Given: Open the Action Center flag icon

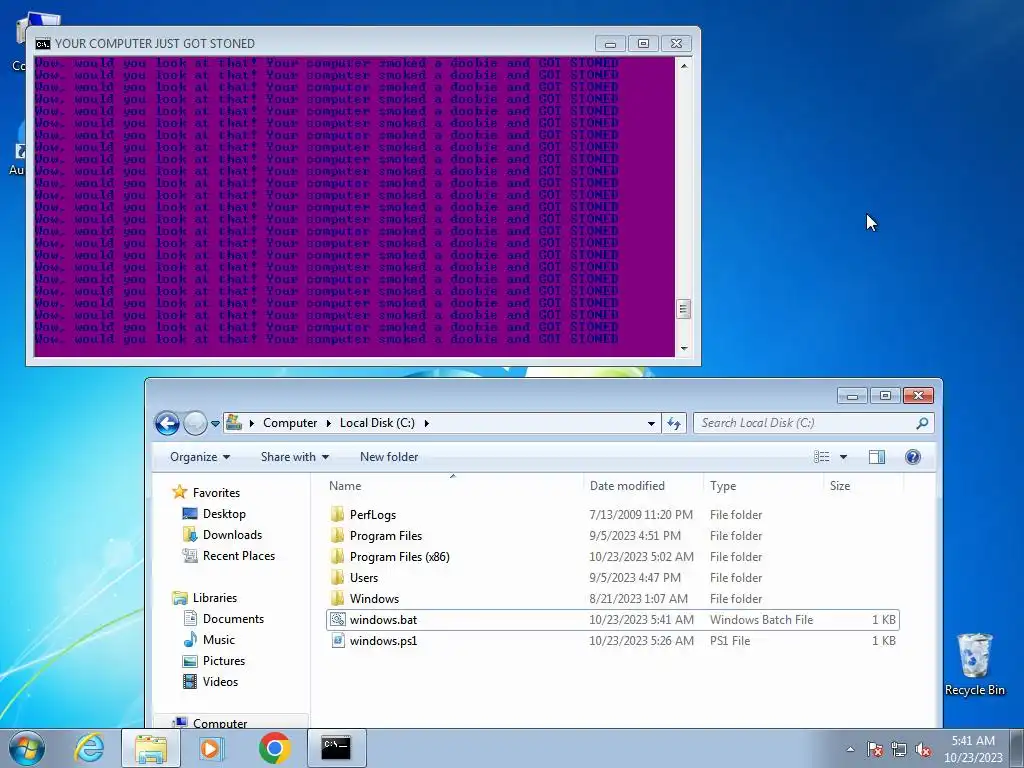Looking at the screenshot, I should (874, 749).
